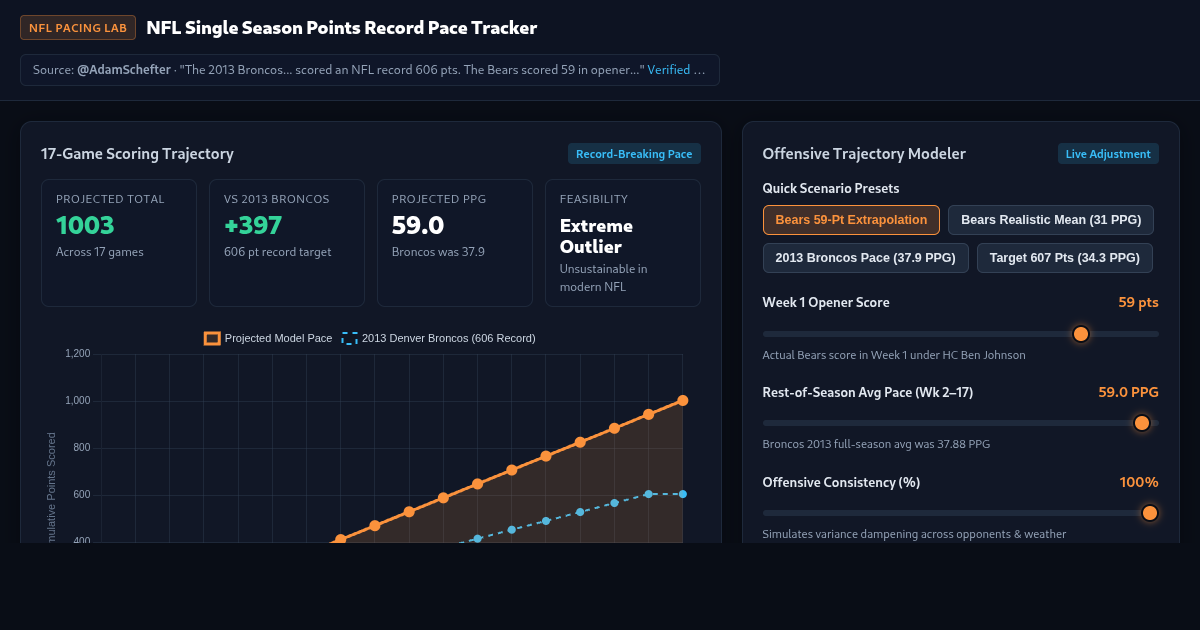Select the Projected Total 1003 value
This screenshot has width=1200, height=630.
pos(85,226)
